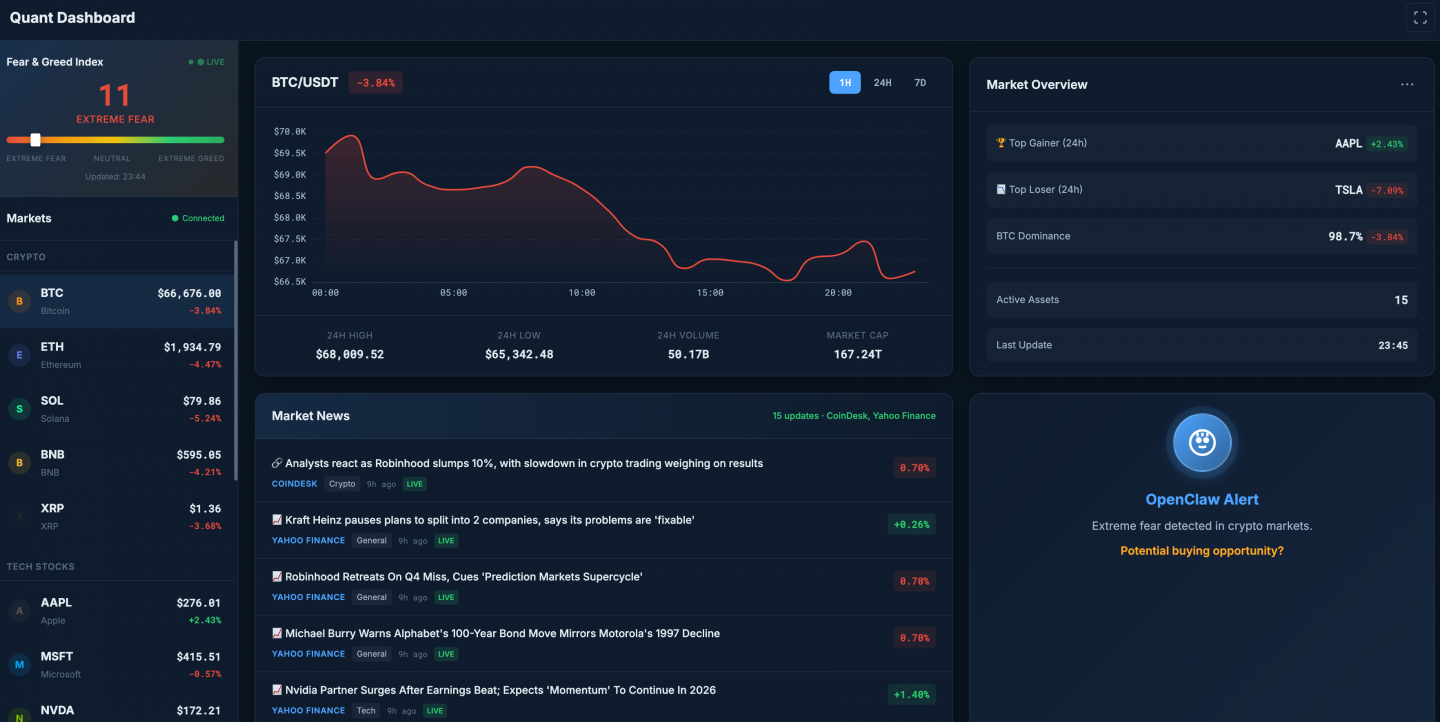Click the fullscreen expand icon
Image resolution: width=1440 pixels, height=722 pixels.
tap(1420, 17)
